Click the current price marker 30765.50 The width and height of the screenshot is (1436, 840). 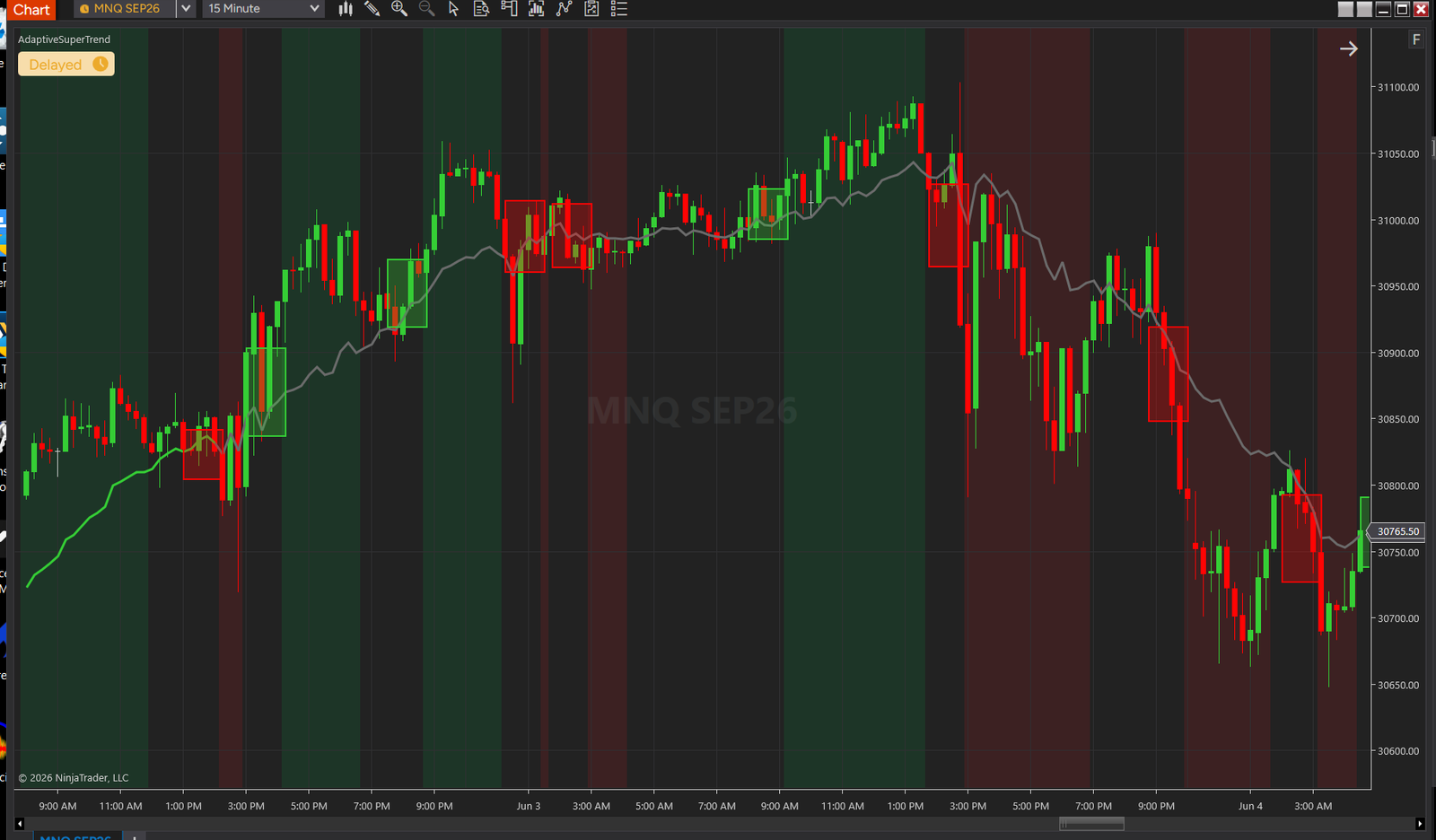point(1397,531)
